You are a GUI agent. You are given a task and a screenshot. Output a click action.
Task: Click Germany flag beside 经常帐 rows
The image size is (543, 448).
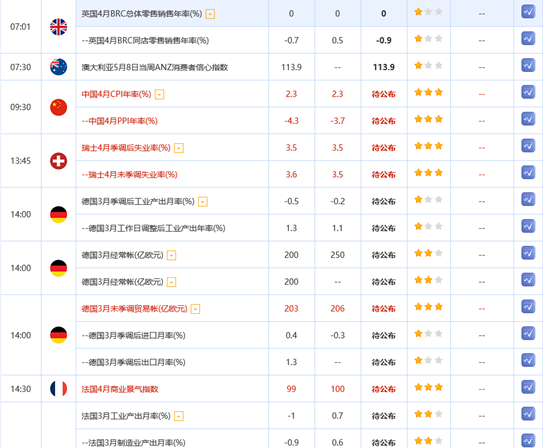tap(59, 268)
